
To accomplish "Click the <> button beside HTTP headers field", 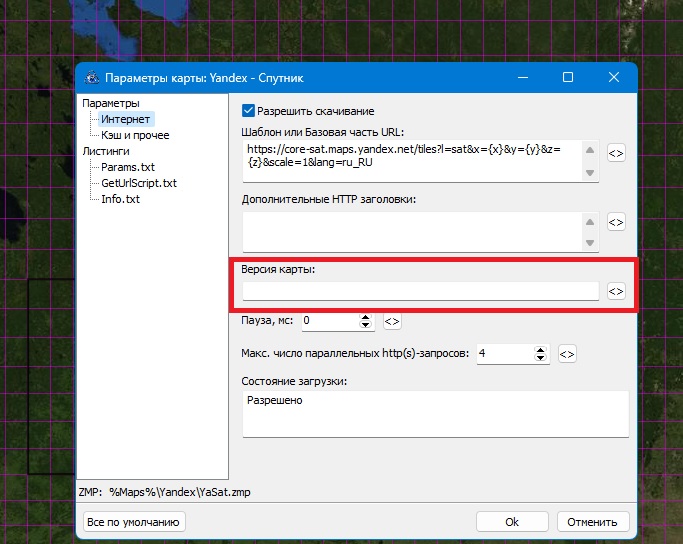I will [616, 222].
